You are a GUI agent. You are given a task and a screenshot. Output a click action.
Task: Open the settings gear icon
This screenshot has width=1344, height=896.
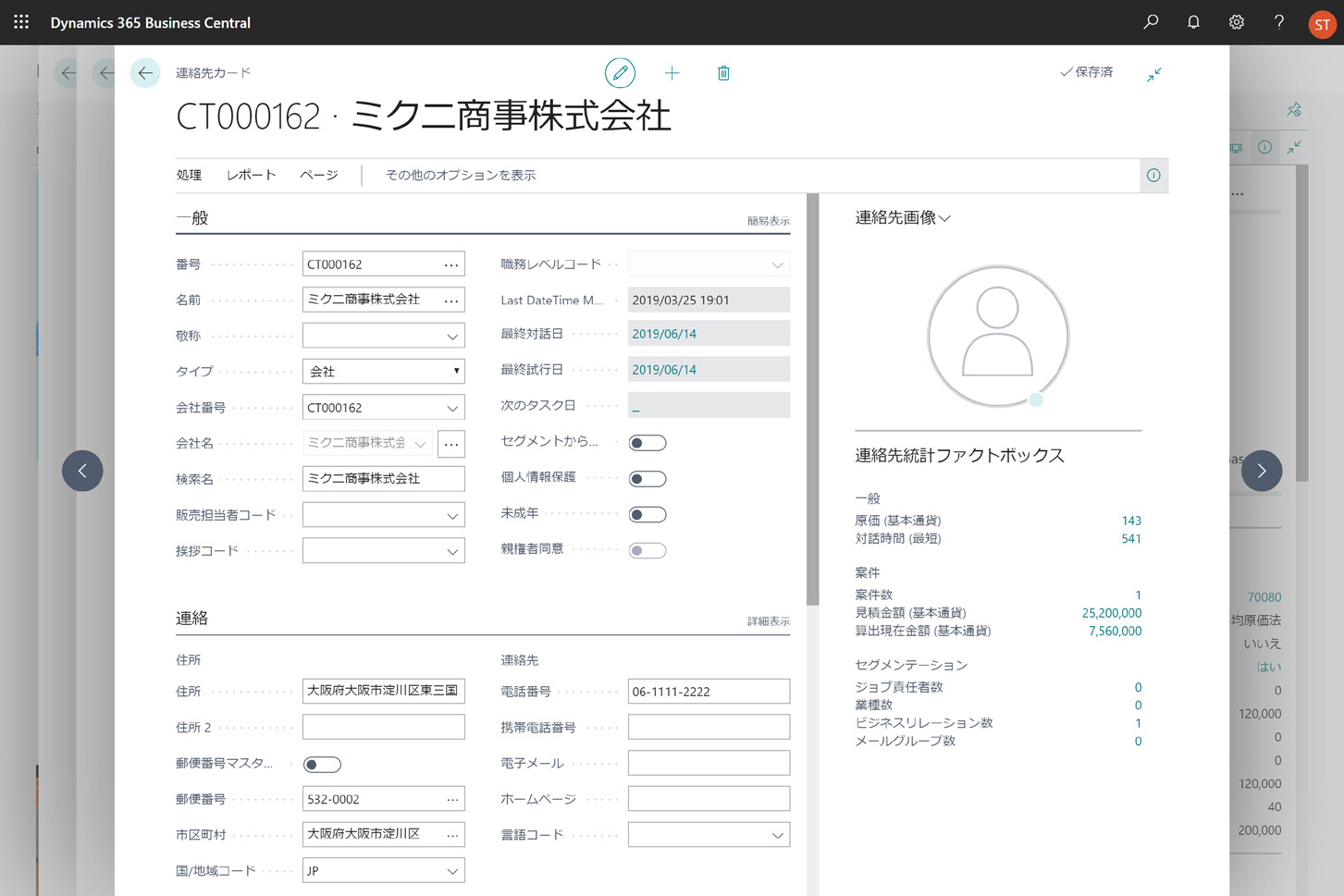click(1236, 22)
